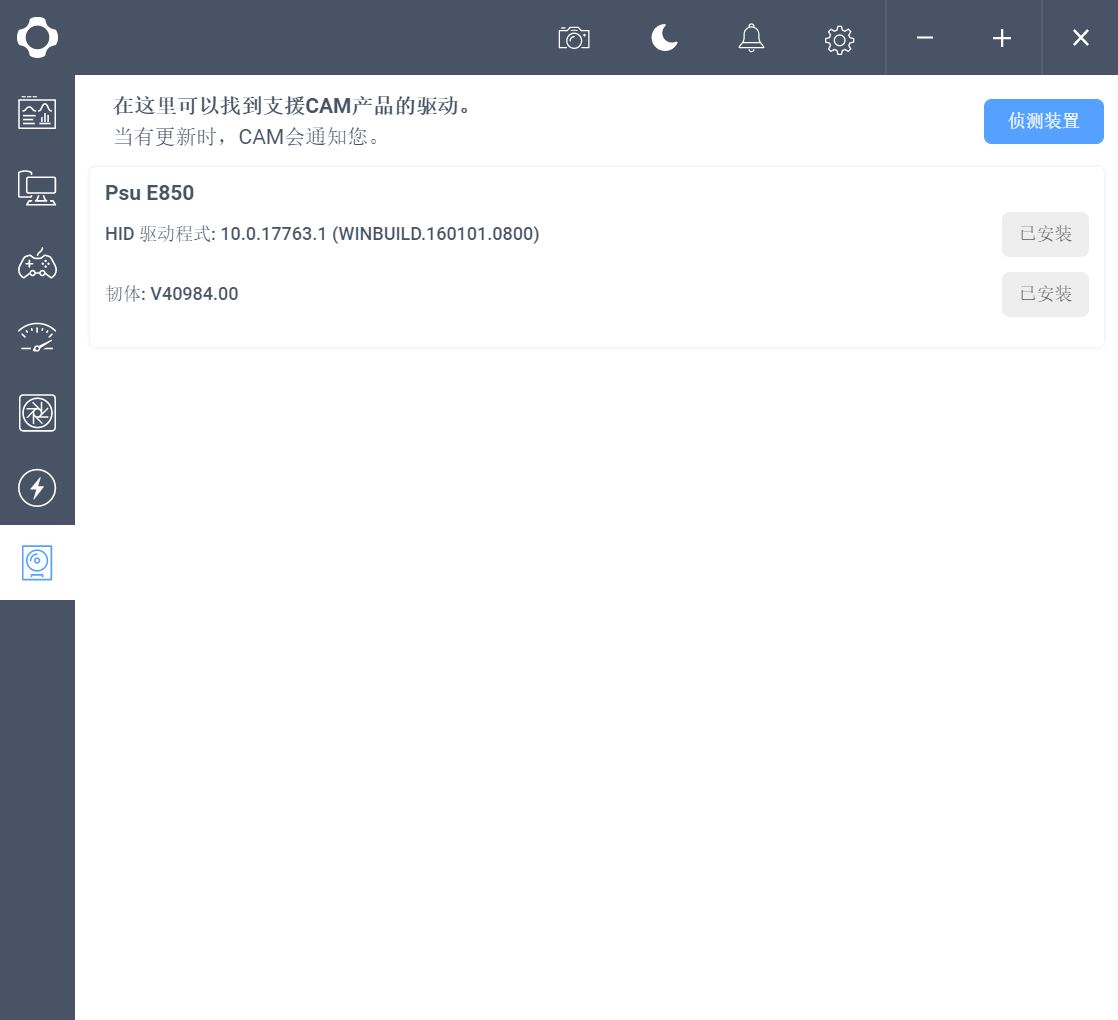Open the screenshot camera tool
This screenshot has width=1118, height=1020.
(573, 38)
